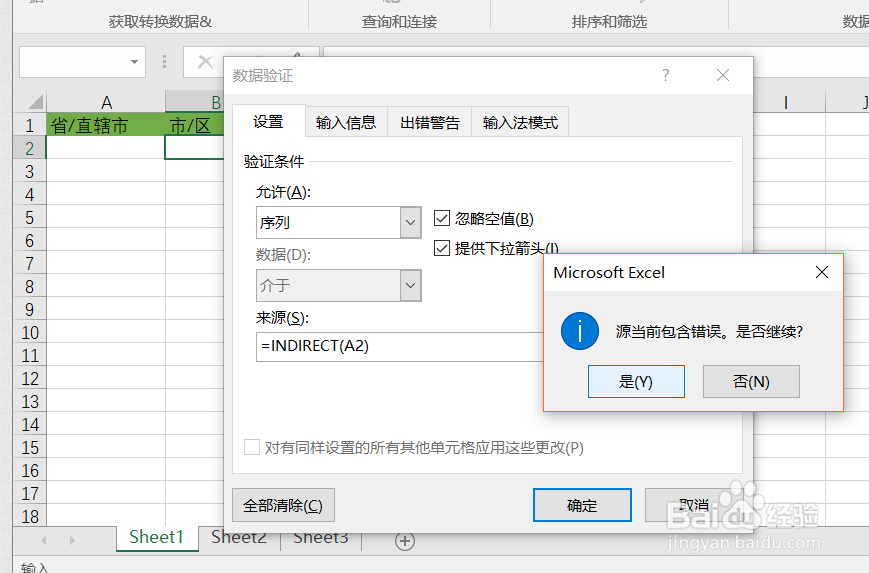This screenshot has width=869, height=573.
Task: Open the 输入法模式 tab
Action: pos(520,122)
